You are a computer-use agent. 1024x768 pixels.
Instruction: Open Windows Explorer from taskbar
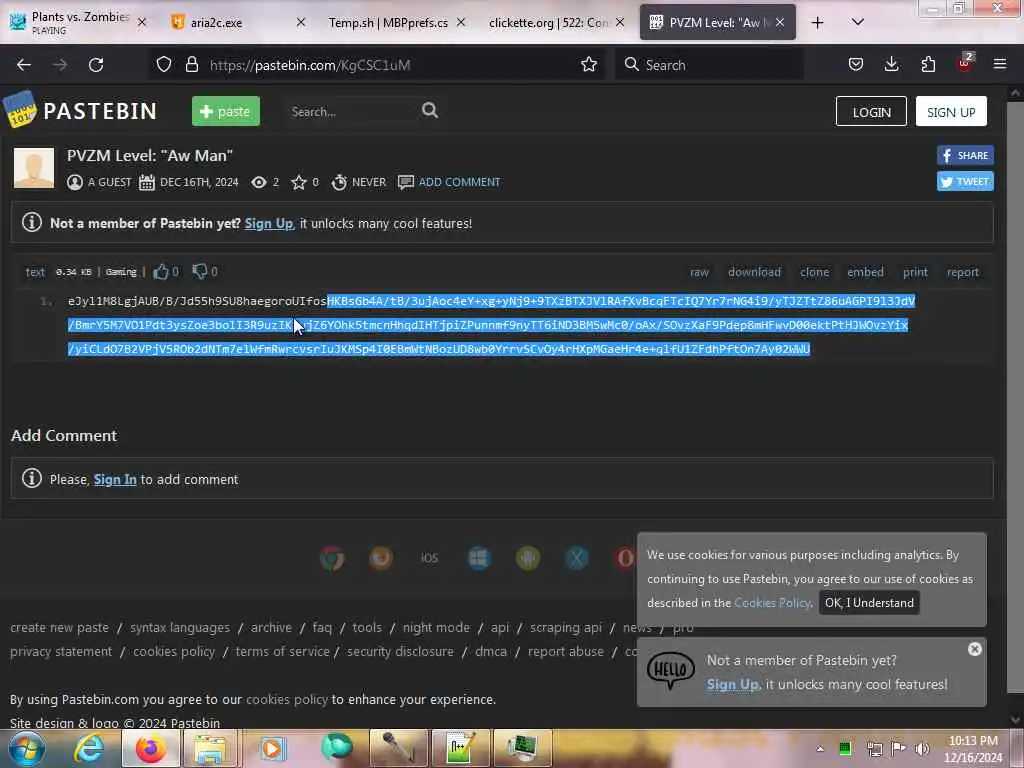(x=210, y=748)
